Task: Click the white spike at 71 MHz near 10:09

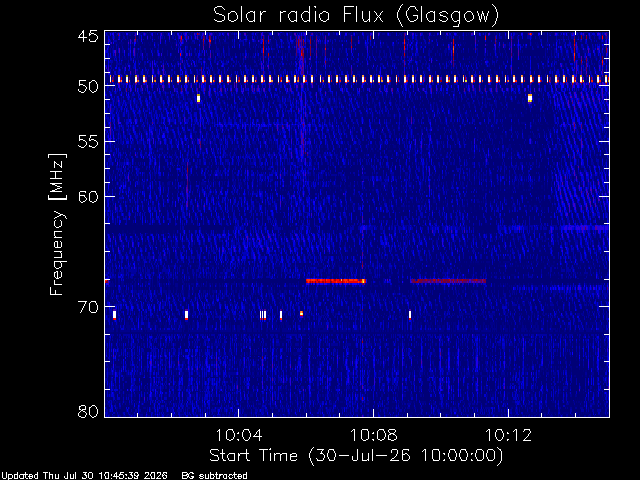Action: [410, 315]
